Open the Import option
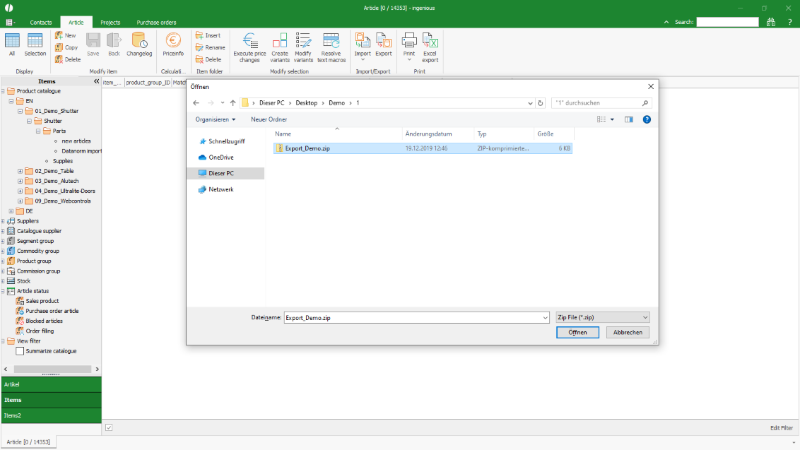The width and height of the screenshot is (800, 450). 363,46
